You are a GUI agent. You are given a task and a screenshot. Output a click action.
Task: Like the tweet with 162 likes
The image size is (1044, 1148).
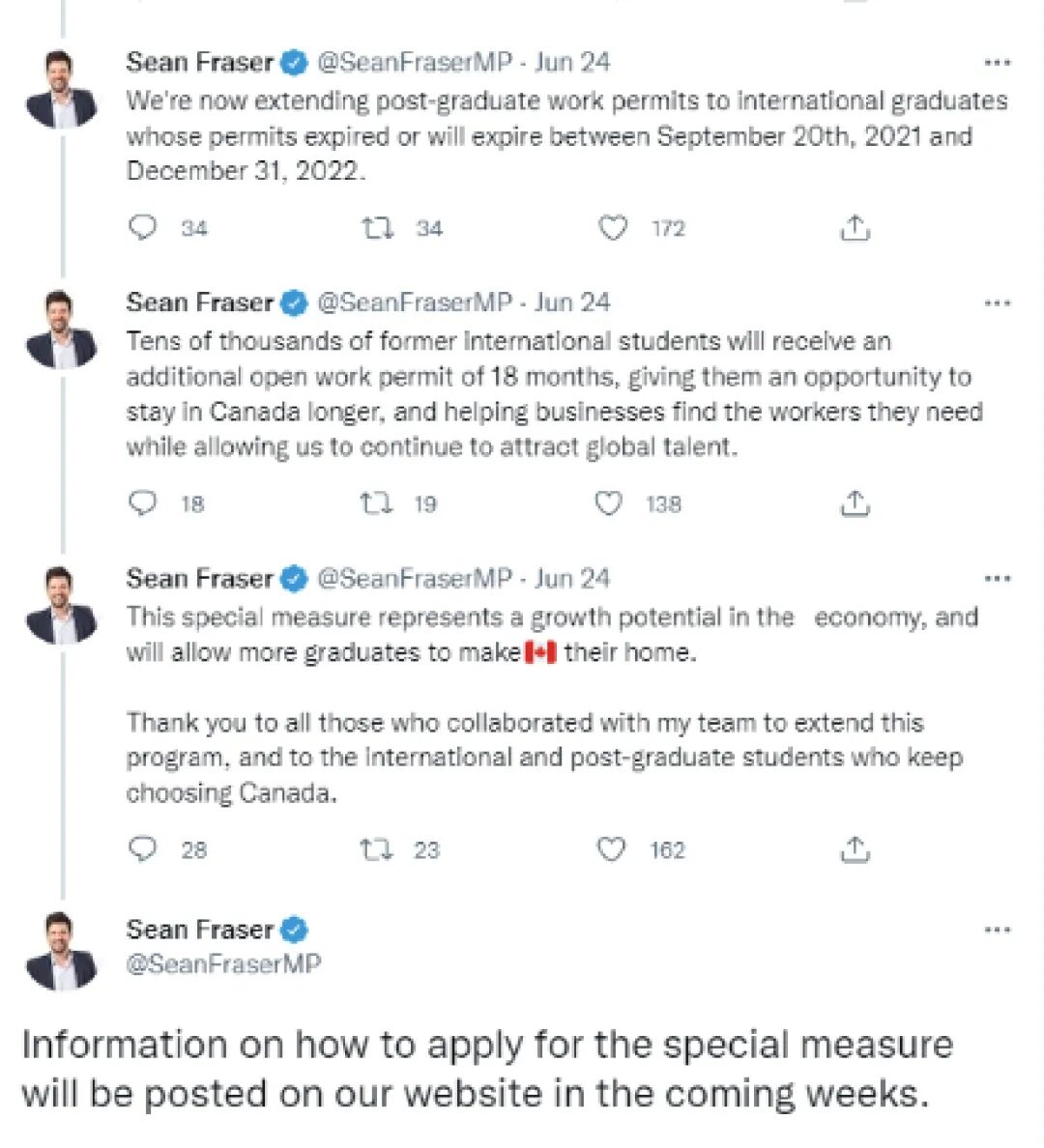[611, 849]
